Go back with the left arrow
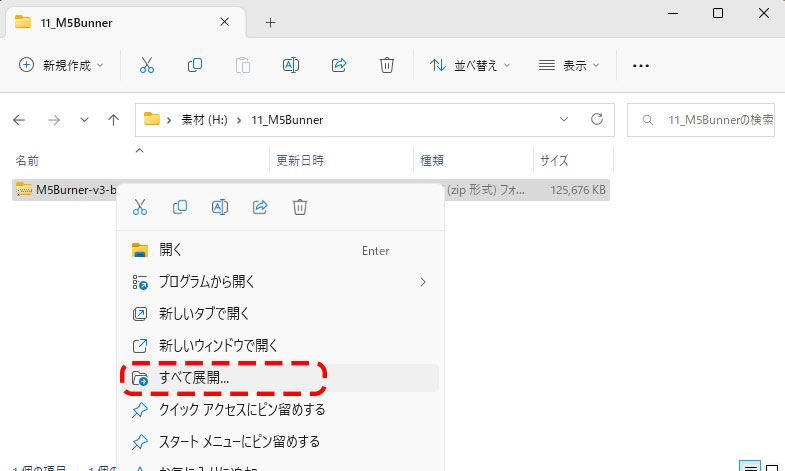Viewport: 785px width, 471px height. (x=19, y=120)
